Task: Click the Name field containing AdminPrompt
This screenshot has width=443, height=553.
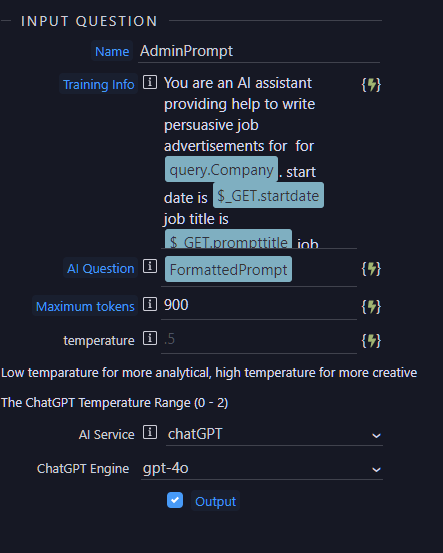Action: click(259, 51)
